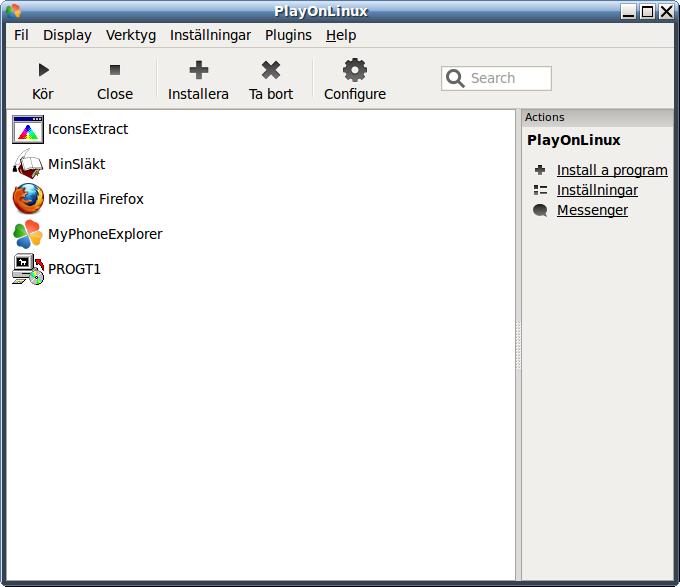Select the MinSläkt program icon

(x=28, y=164)
